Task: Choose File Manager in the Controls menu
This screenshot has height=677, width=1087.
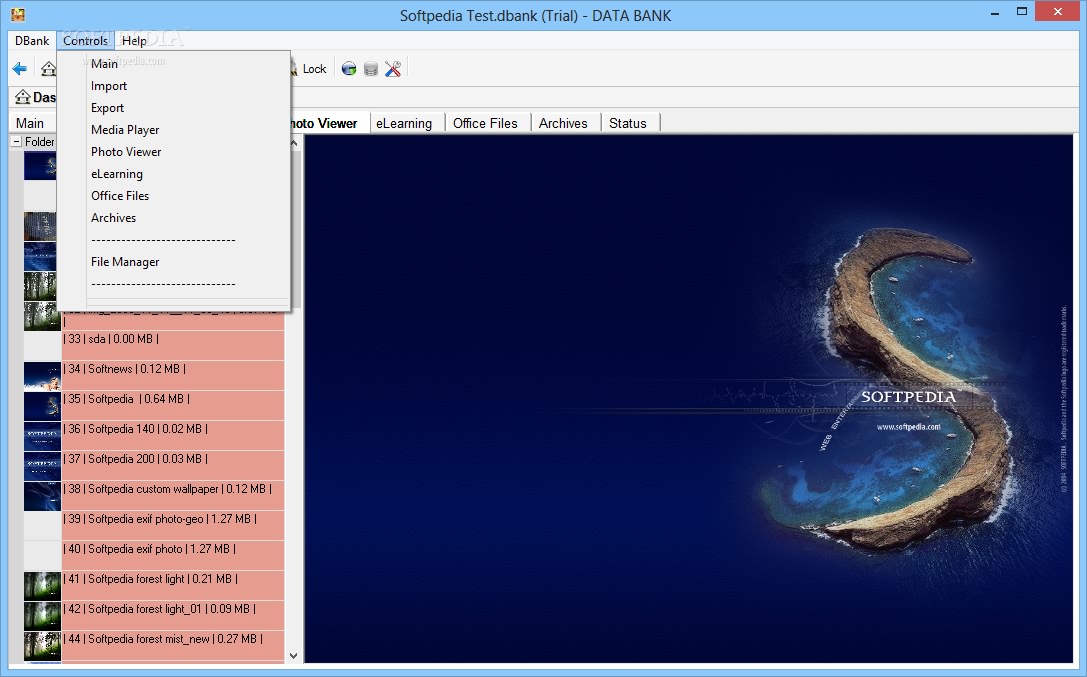Action: (x=125, y=262)
